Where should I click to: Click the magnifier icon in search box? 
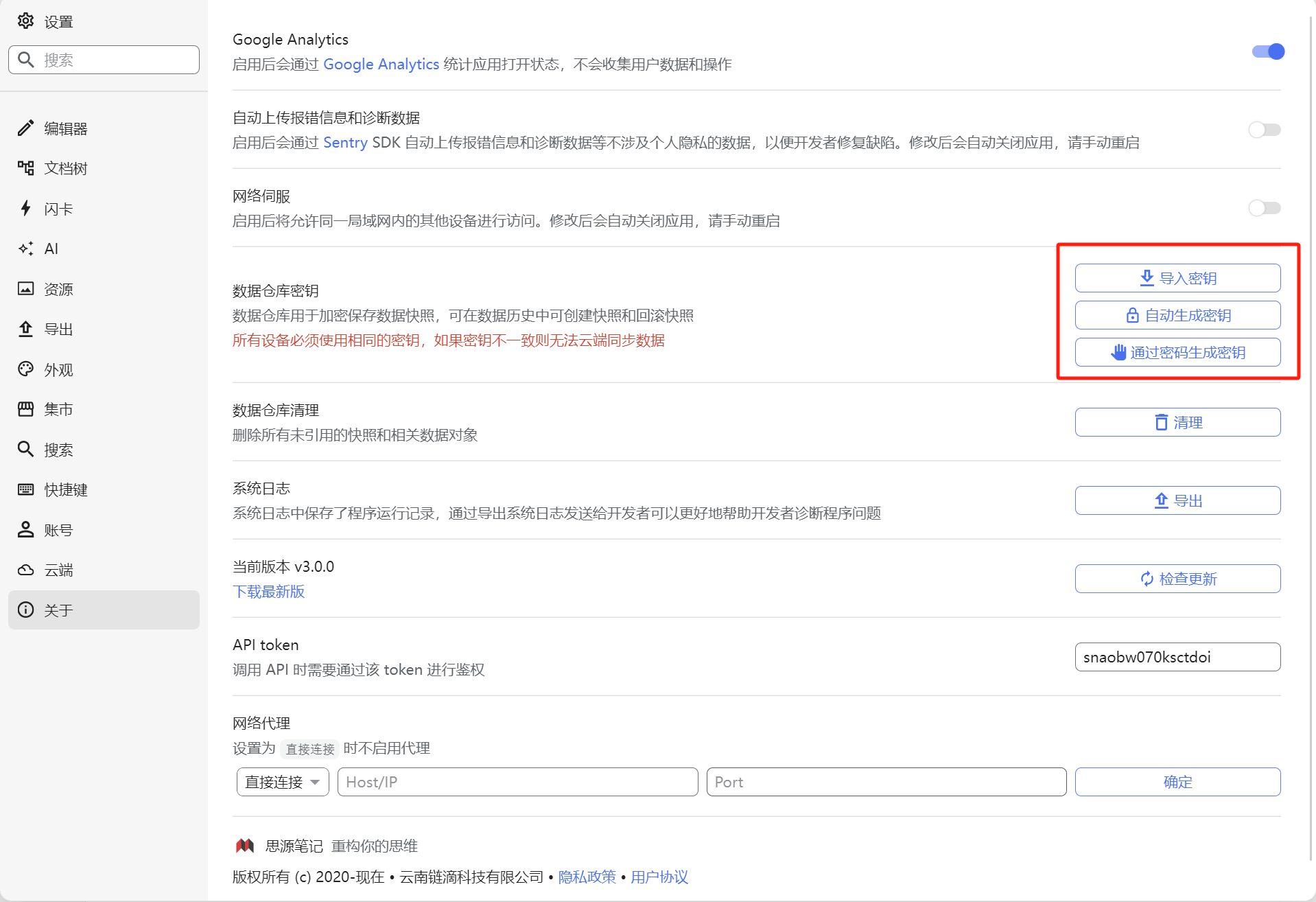25,60
